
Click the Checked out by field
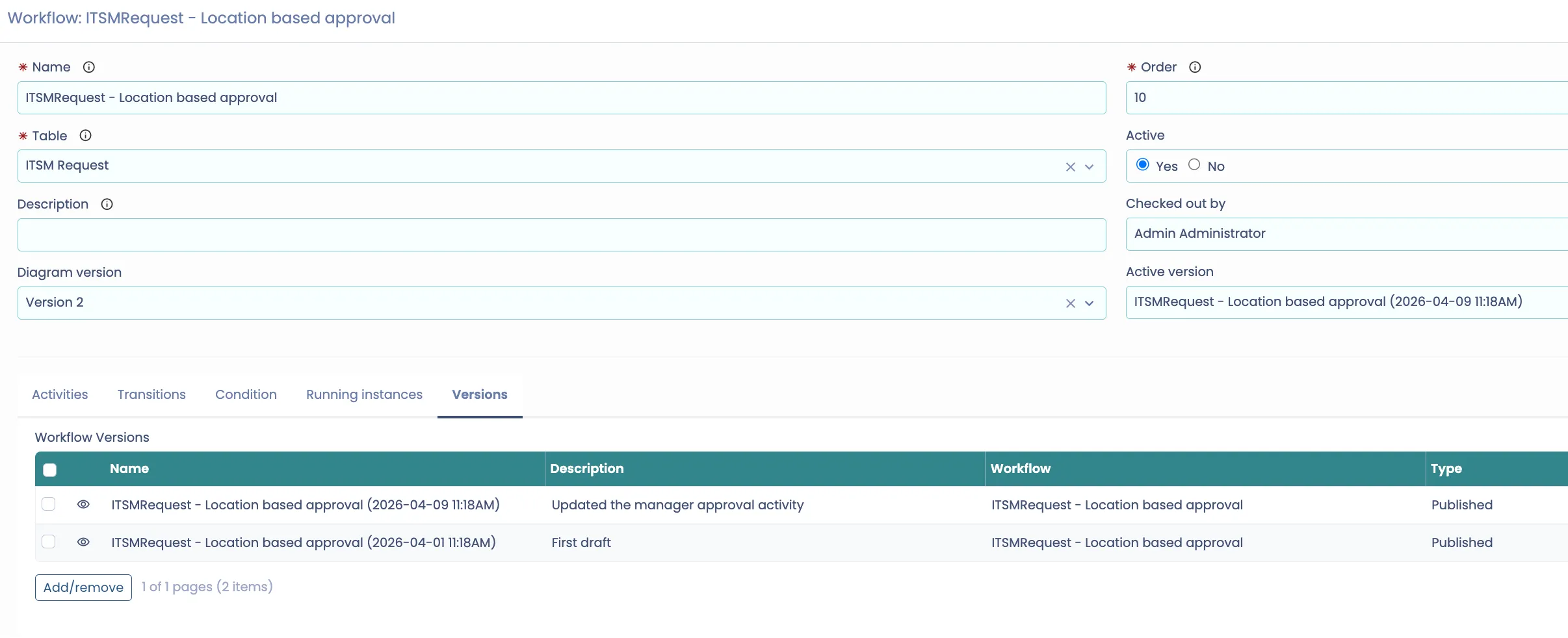(x=1347, y=234)
